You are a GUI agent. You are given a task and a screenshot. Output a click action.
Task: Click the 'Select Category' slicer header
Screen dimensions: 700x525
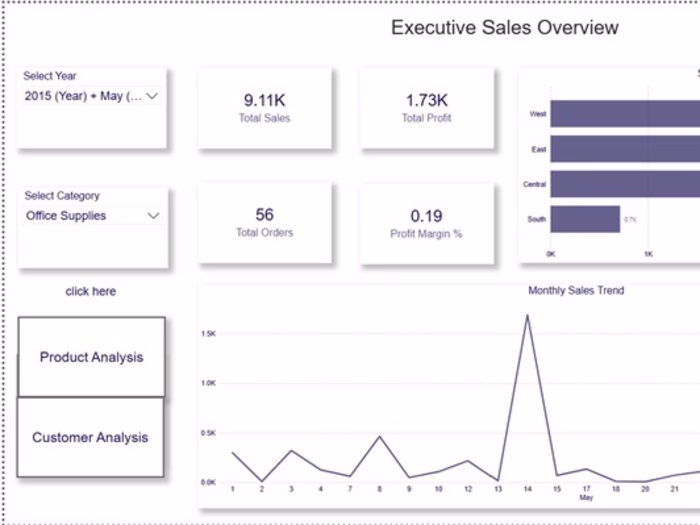pos(62,196)
